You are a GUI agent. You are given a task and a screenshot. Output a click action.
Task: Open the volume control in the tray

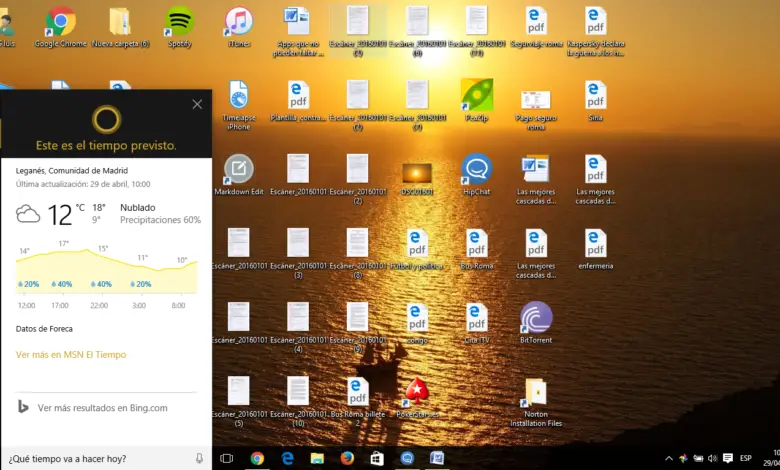tap(712, 458)
